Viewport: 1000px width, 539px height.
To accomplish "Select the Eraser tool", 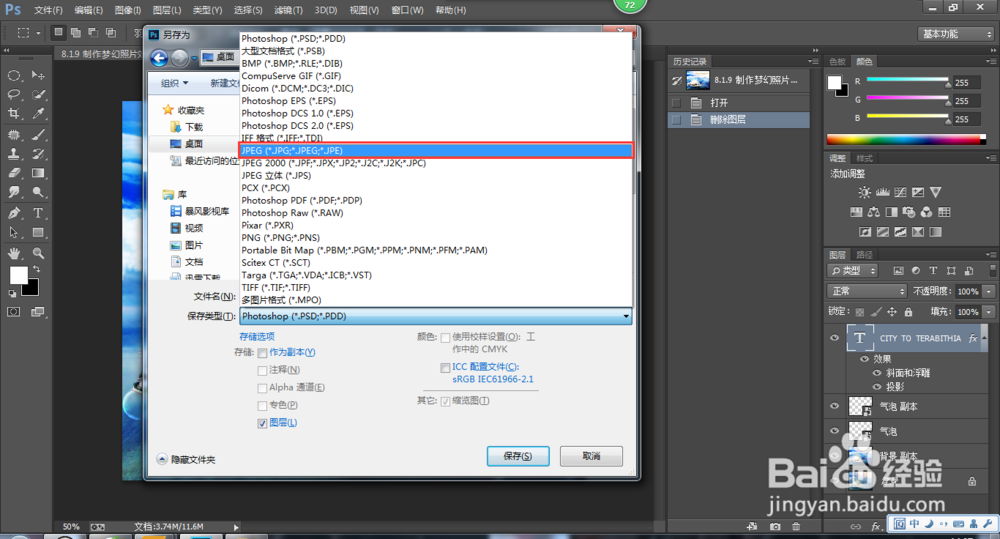I will (x=13, y=173).
